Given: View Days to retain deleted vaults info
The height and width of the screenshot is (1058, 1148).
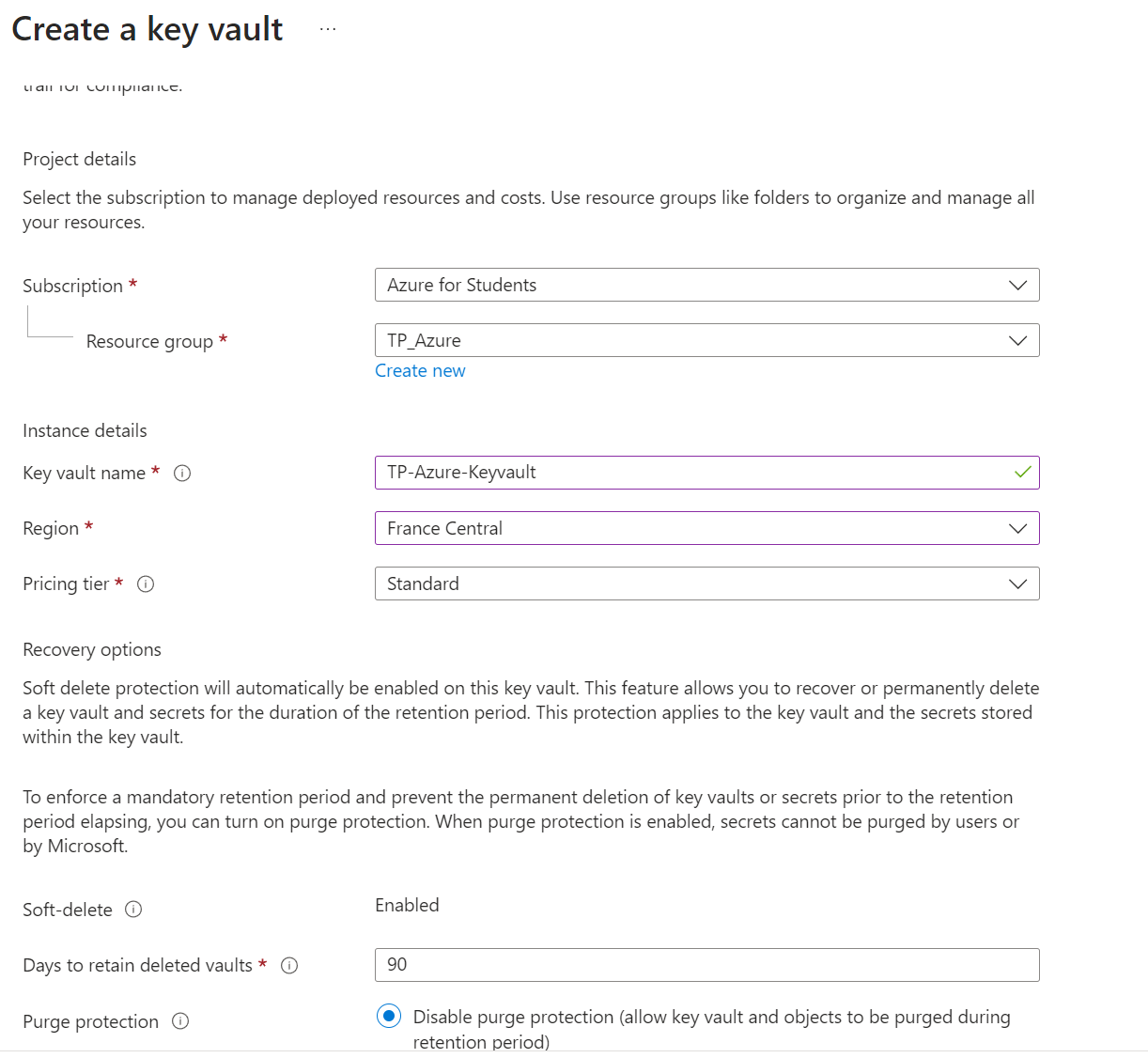Looking at the screenshot, I should click(x=289, y=965).
